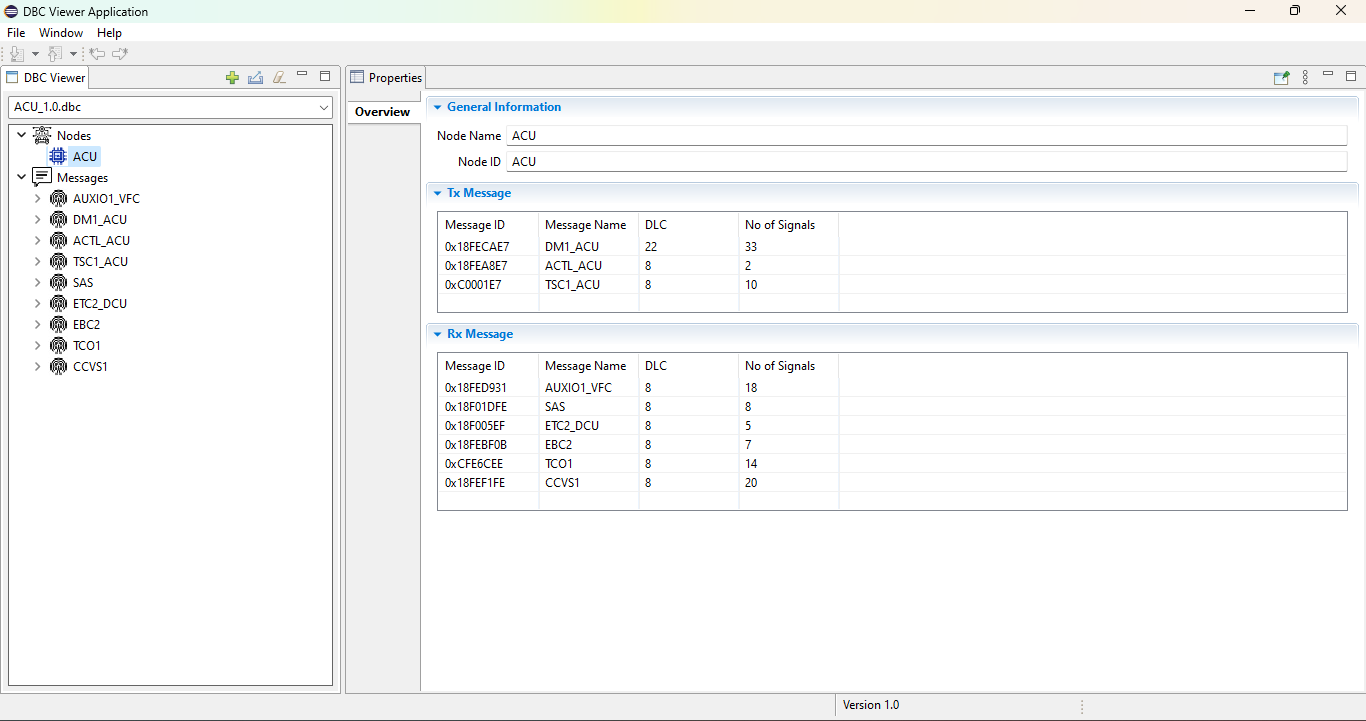Maximize the DBC Viewer panel
This screenshot has width=1366, height=721.
325,76
